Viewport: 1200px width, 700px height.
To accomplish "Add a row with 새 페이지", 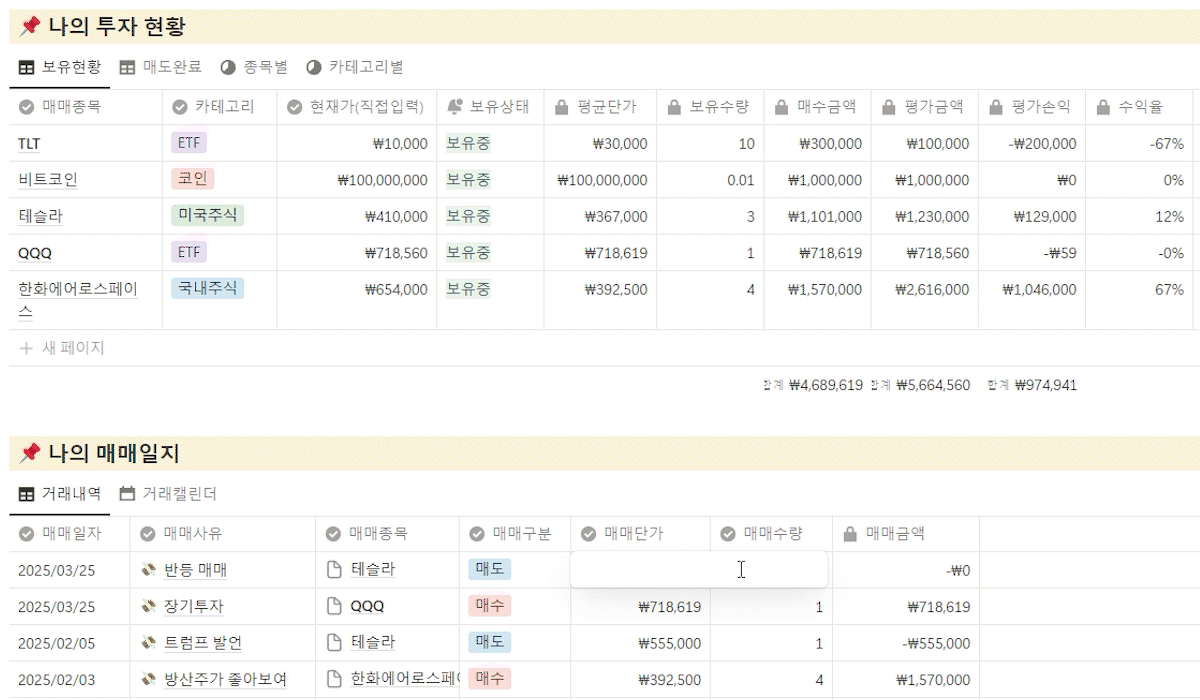I will point(62,348).
